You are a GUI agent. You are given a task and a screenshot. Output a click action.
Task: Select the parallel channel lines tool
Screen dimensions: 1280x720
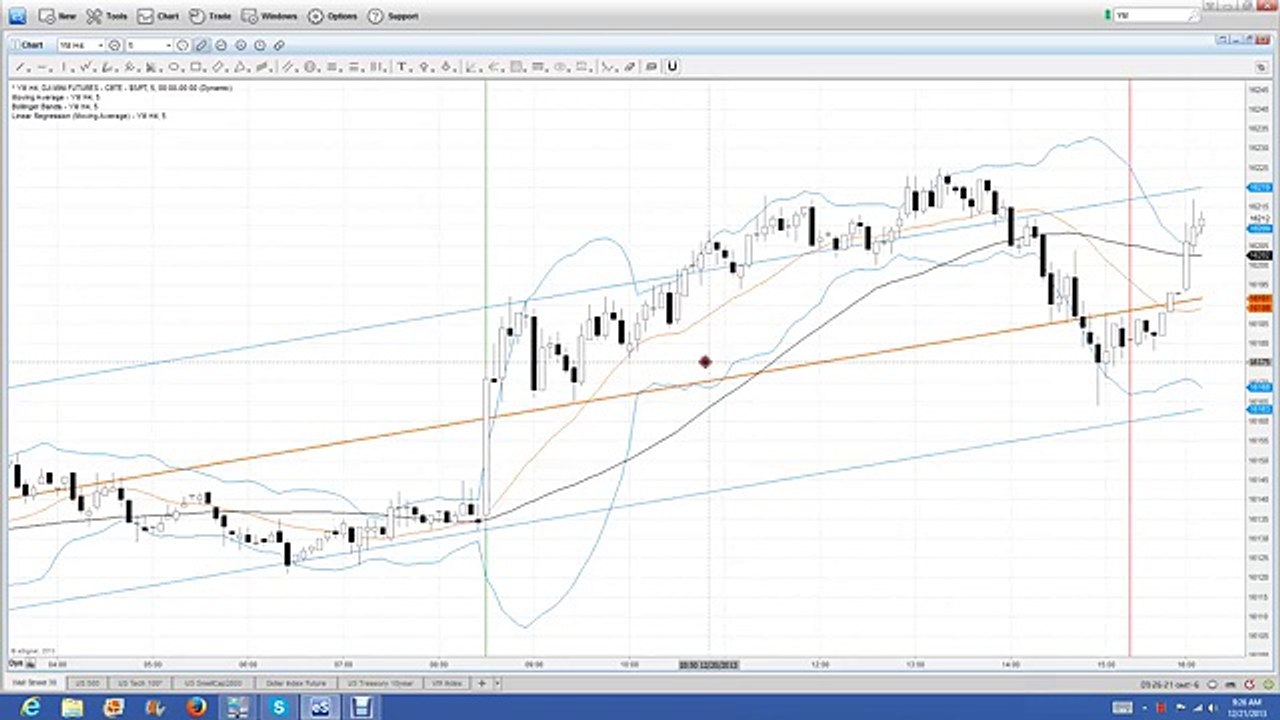click(288, 67)
